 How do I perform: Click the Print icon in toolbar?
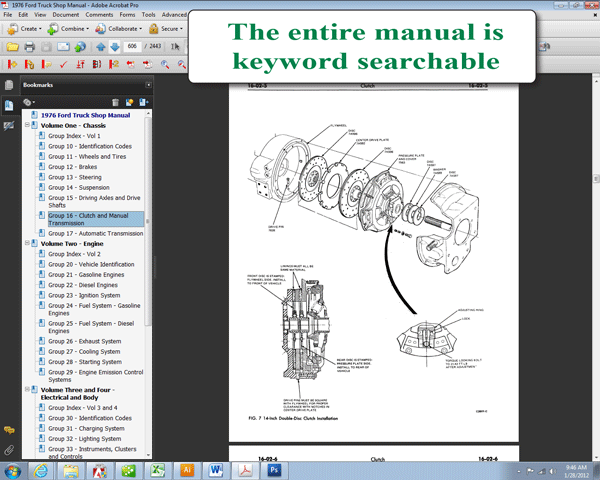29,47
